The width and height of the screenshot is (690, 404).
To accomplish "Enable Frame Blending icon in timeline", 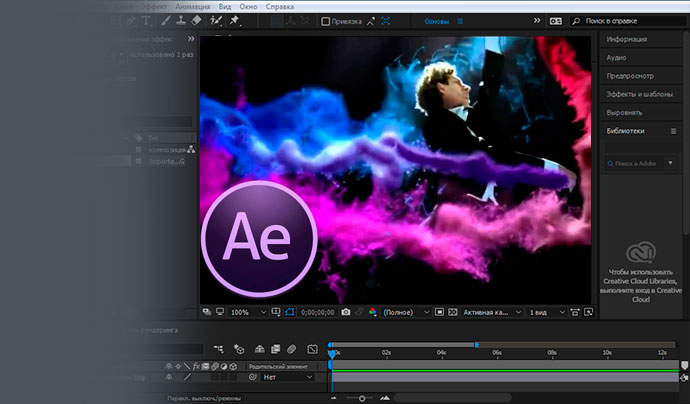I will click(275, 349).
